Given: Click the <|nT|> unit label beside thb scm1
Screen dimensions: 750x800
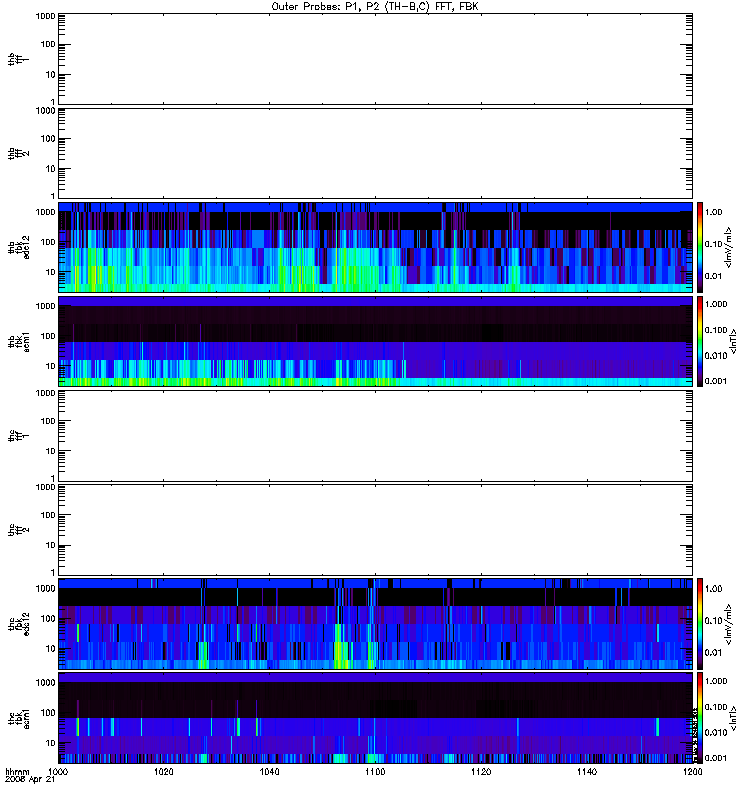Looking at the screenshot, I should 733,341.
